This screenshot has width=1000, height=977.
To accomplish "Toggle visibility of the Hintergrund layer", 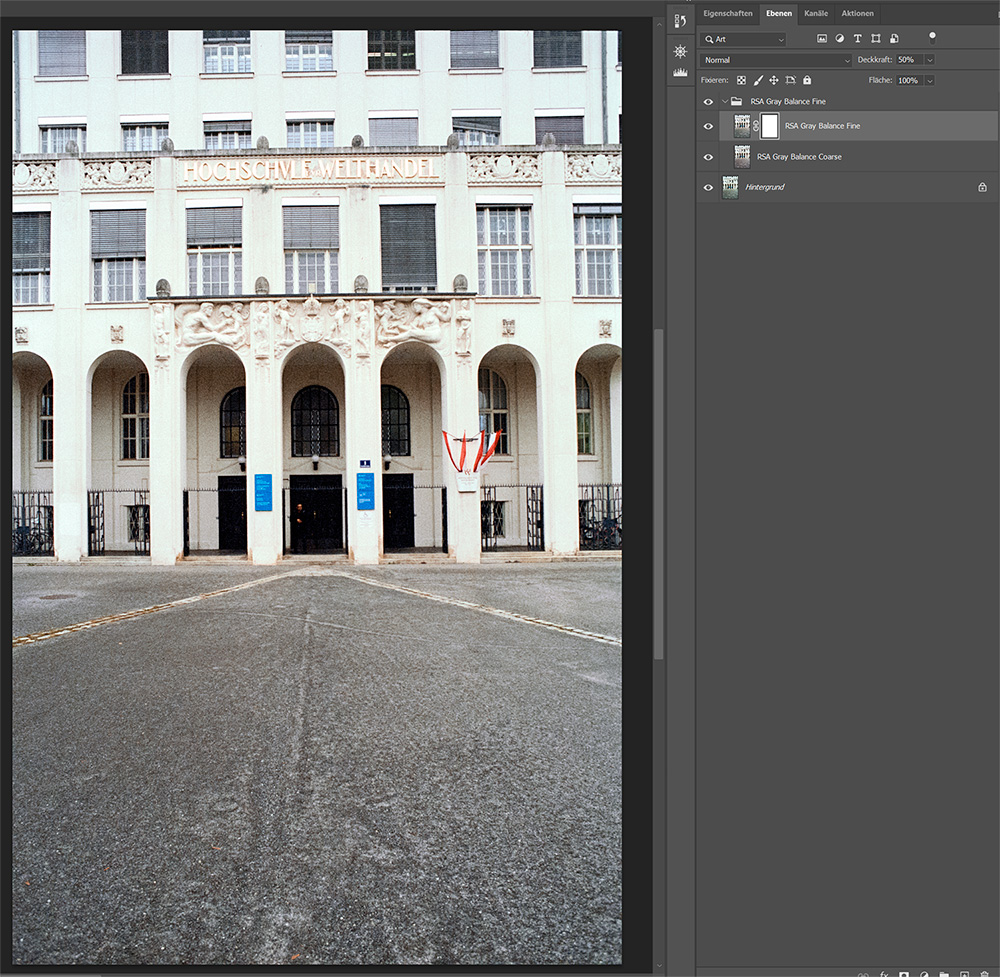I will (x=708, y=187).
